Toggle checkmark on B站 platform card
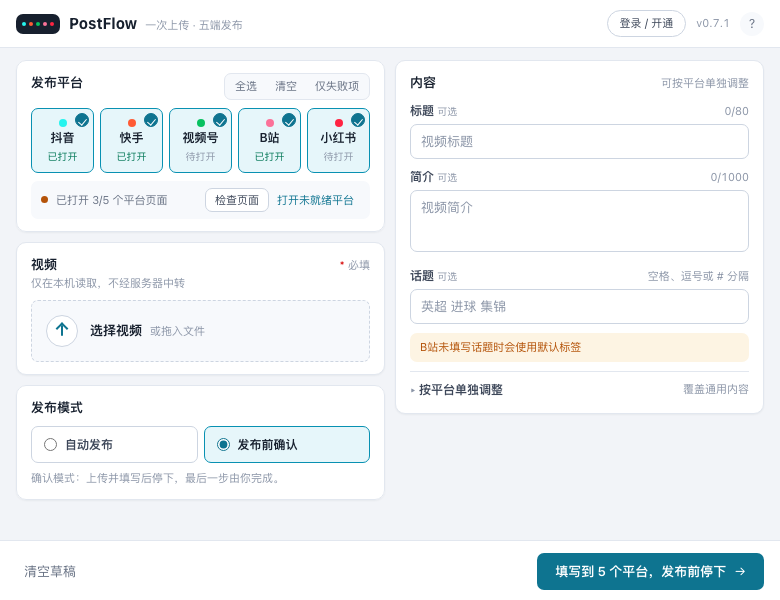The width and height of the screenshot is (780, 600). point(289,120)
